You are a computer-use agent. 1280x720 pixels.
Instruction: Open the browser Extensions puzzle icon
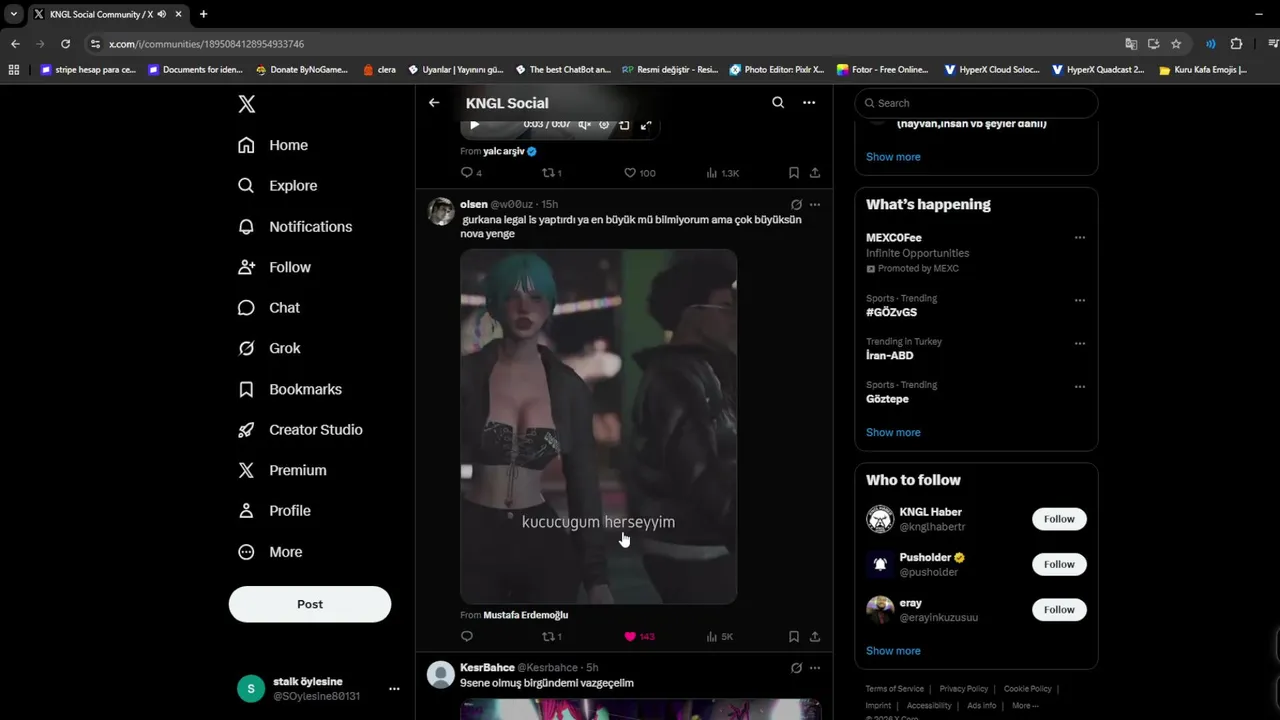pos(1236,44)
